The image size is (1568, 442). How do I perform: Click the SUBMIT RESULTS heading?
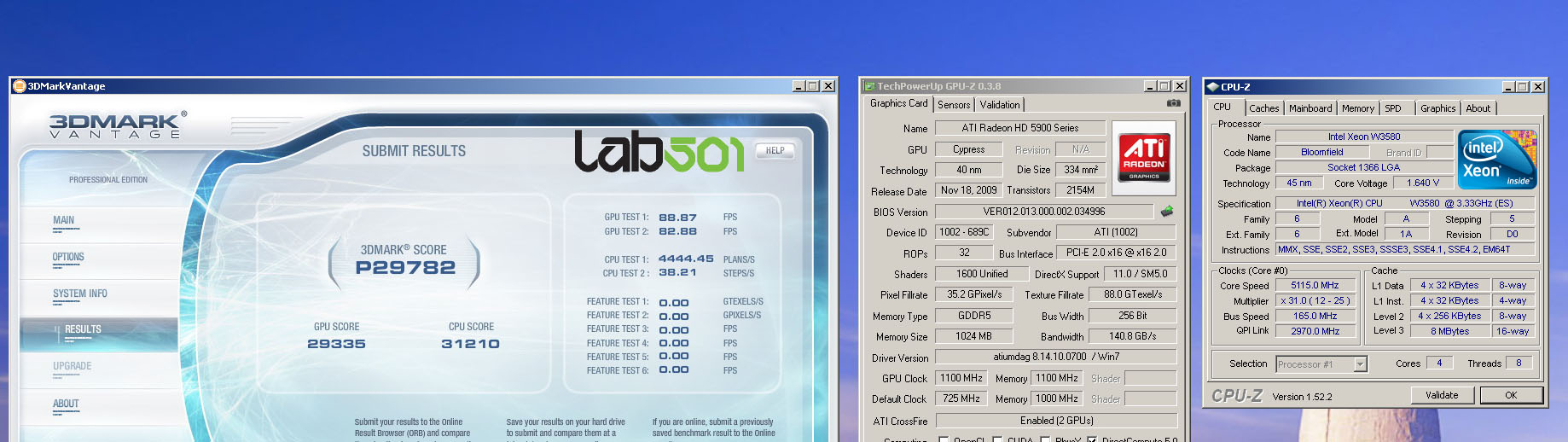point(414,151)
